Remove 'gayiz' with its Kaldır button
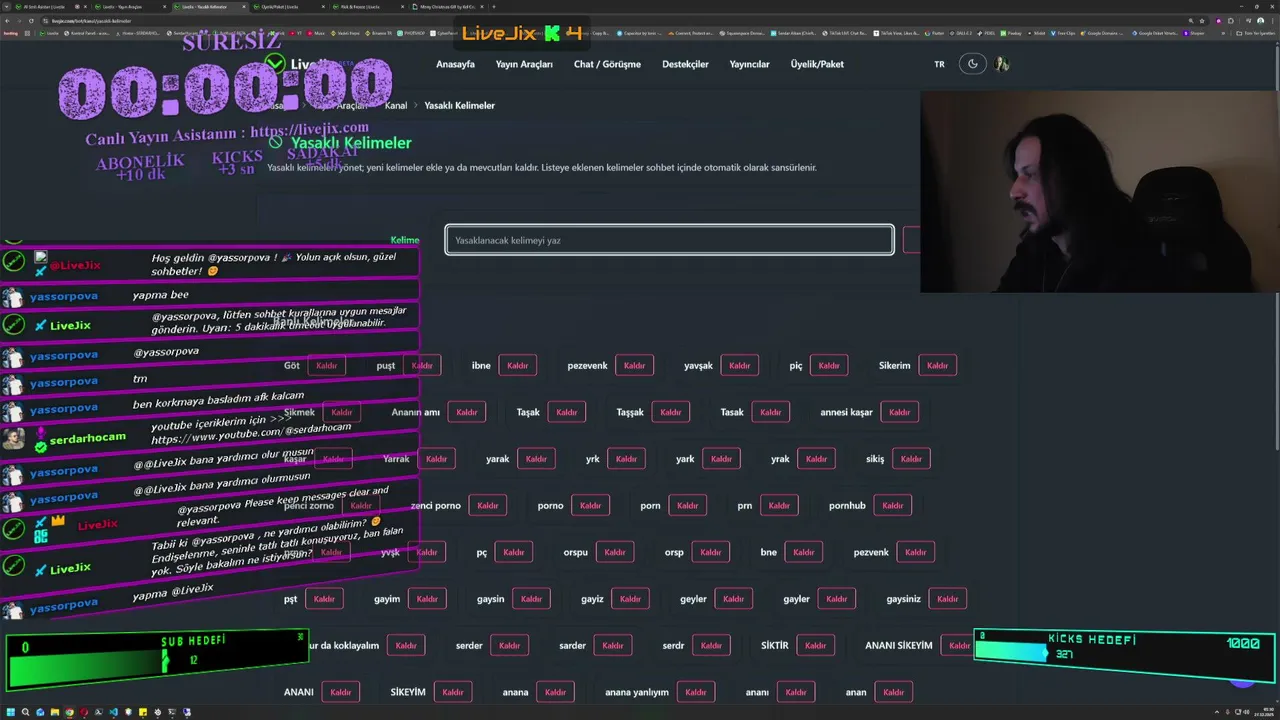 [x=630, y=599]
